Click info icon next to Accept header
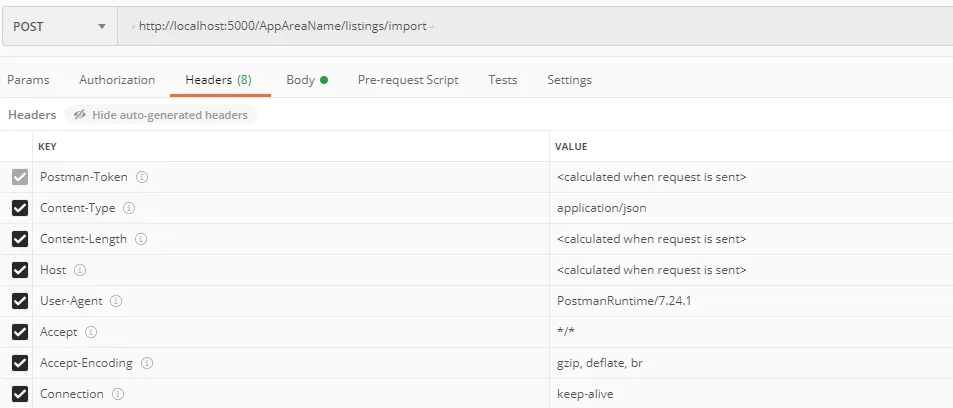The image size is (953, 408). [x=91, y=332]
